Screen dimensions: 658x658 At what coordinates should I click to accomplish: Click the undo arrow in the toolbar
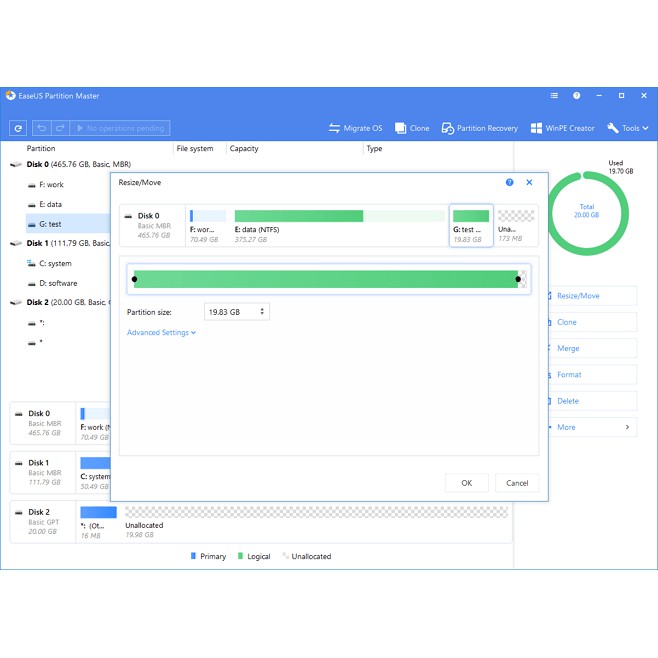(42, 128)
